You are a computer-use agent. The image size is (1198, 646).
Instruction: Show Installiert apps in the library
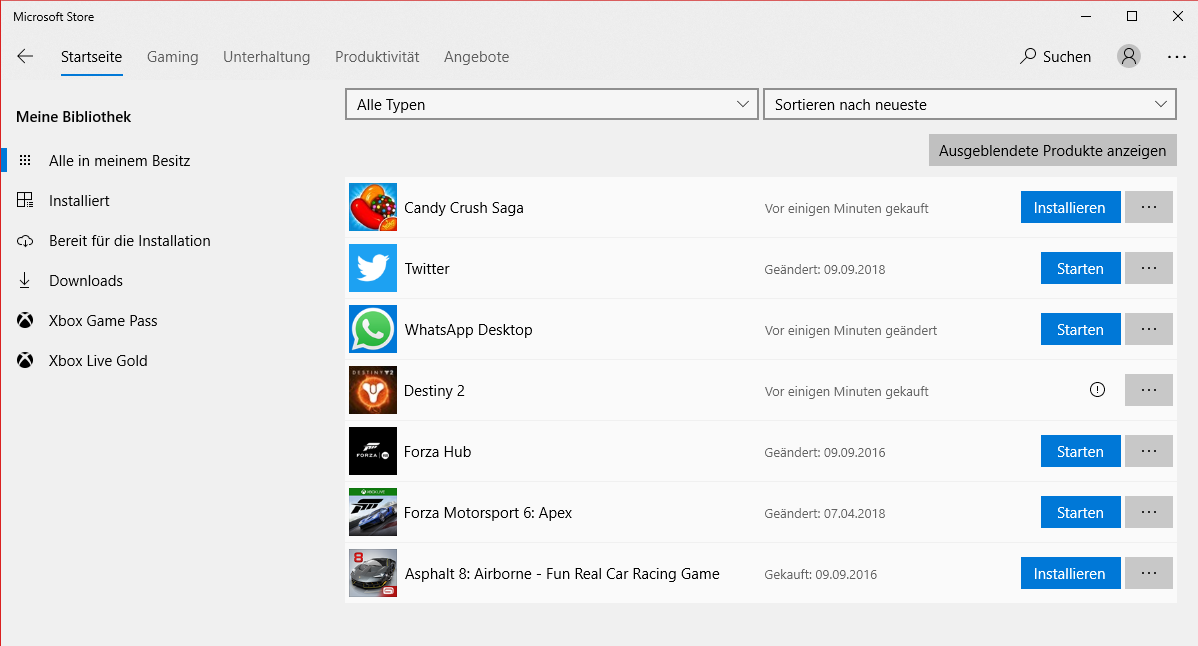coord(79,200)
